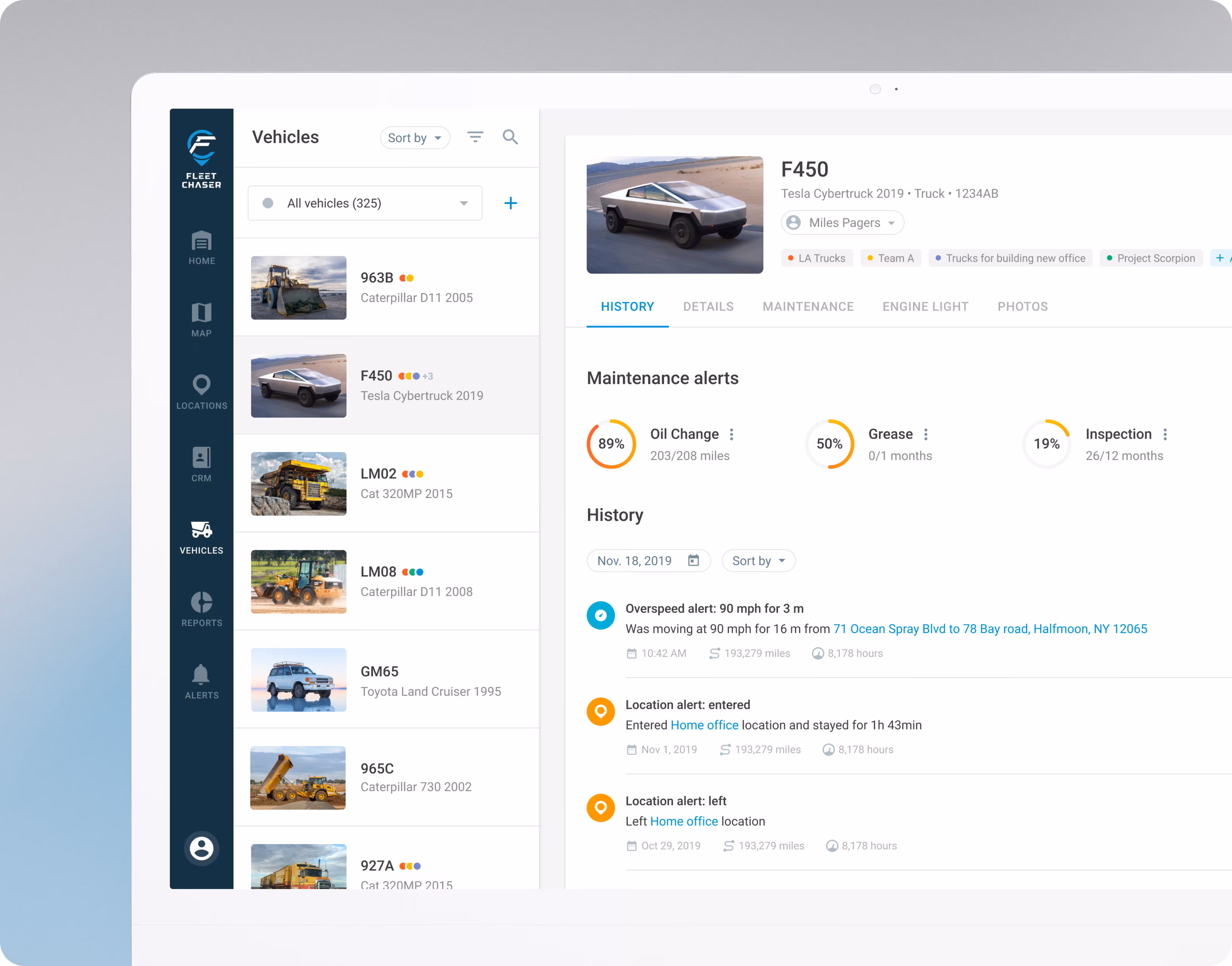Search vehicles with the magnifier icon
This screenshot has width=1232, height=966.
pos(510,137)
